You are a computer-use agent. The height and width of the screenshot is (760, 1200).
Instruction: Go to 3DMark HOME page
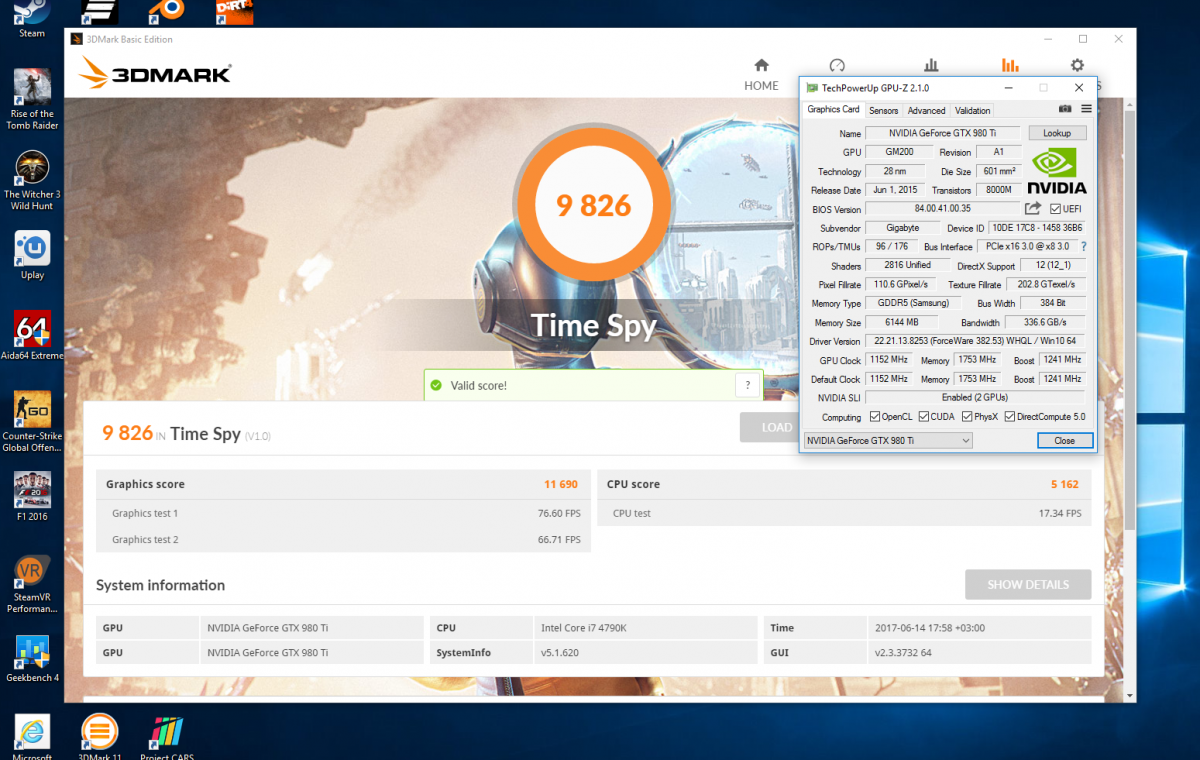click(x=761, y=75)
